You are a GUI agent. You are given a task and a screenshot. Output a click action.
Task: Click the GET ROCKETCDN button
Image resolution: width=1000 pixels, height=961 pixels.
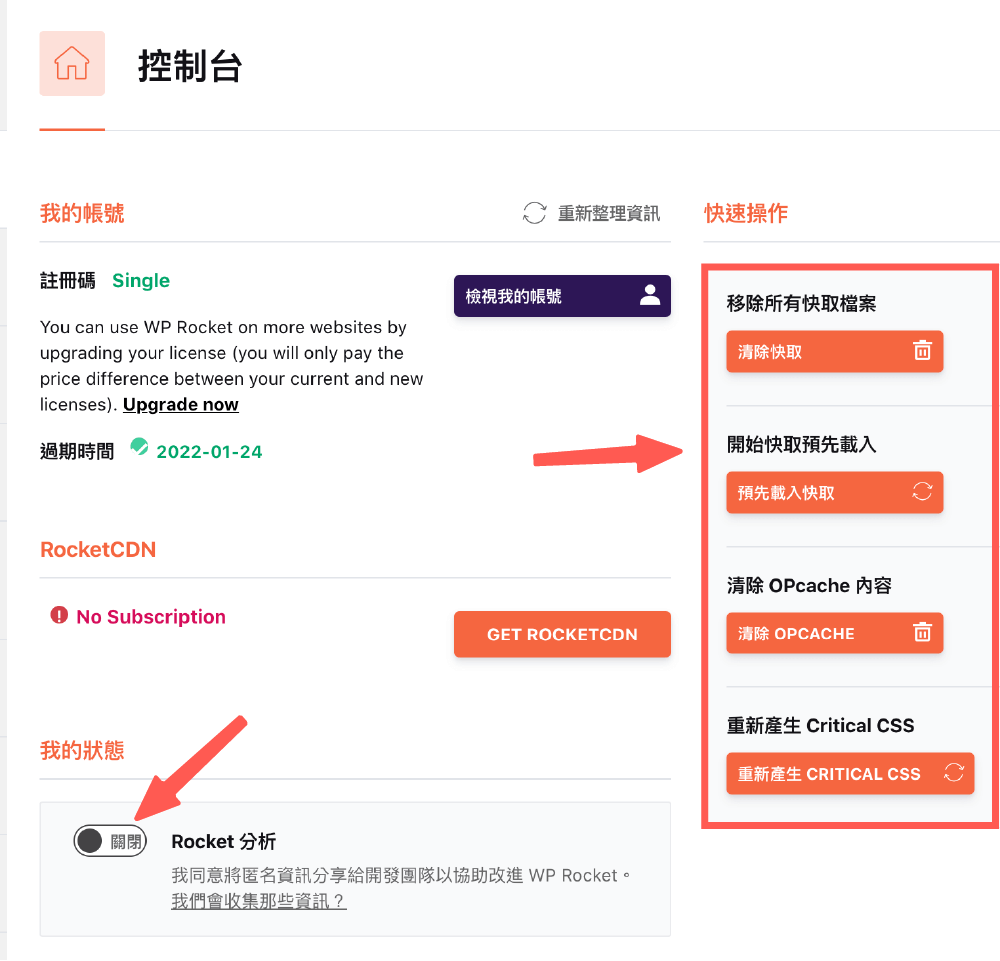[562, 634]
